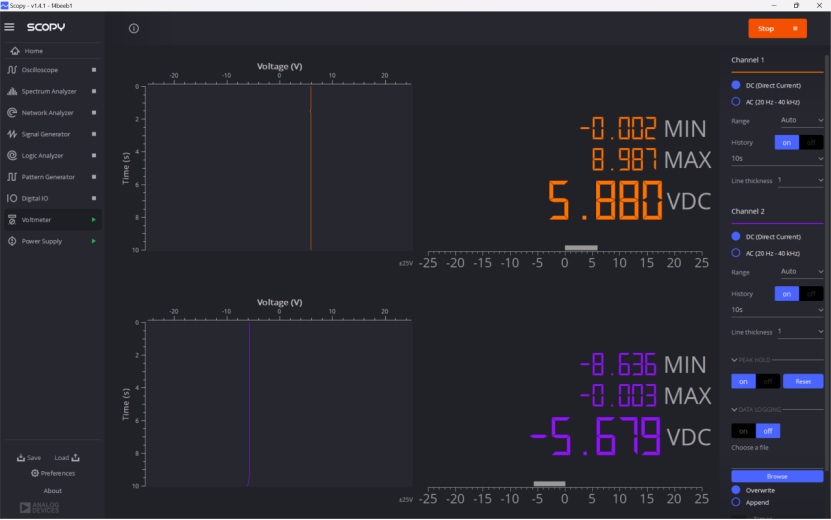Click the Logic Analyzer icon
This screenshot has width=831, height=520.
coord(12,155)
